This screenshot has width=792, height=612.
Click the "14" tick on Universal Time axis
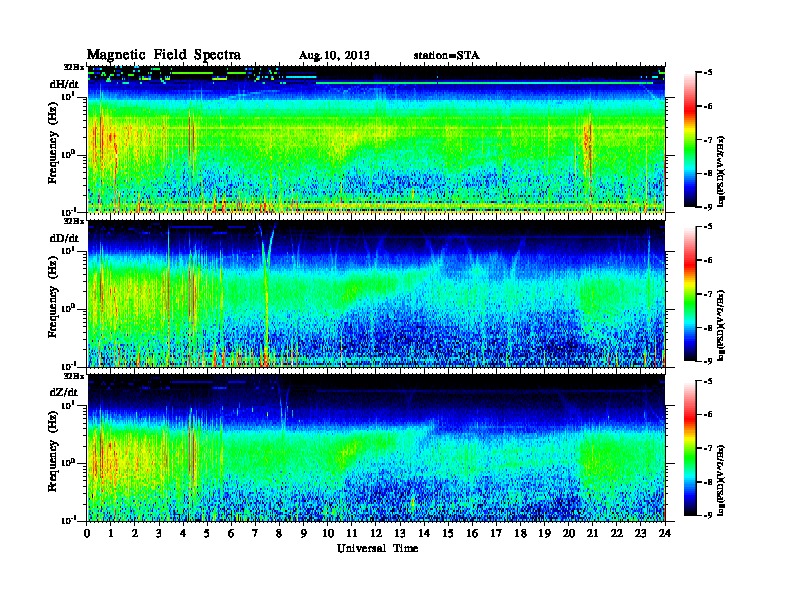coord(424,533)
